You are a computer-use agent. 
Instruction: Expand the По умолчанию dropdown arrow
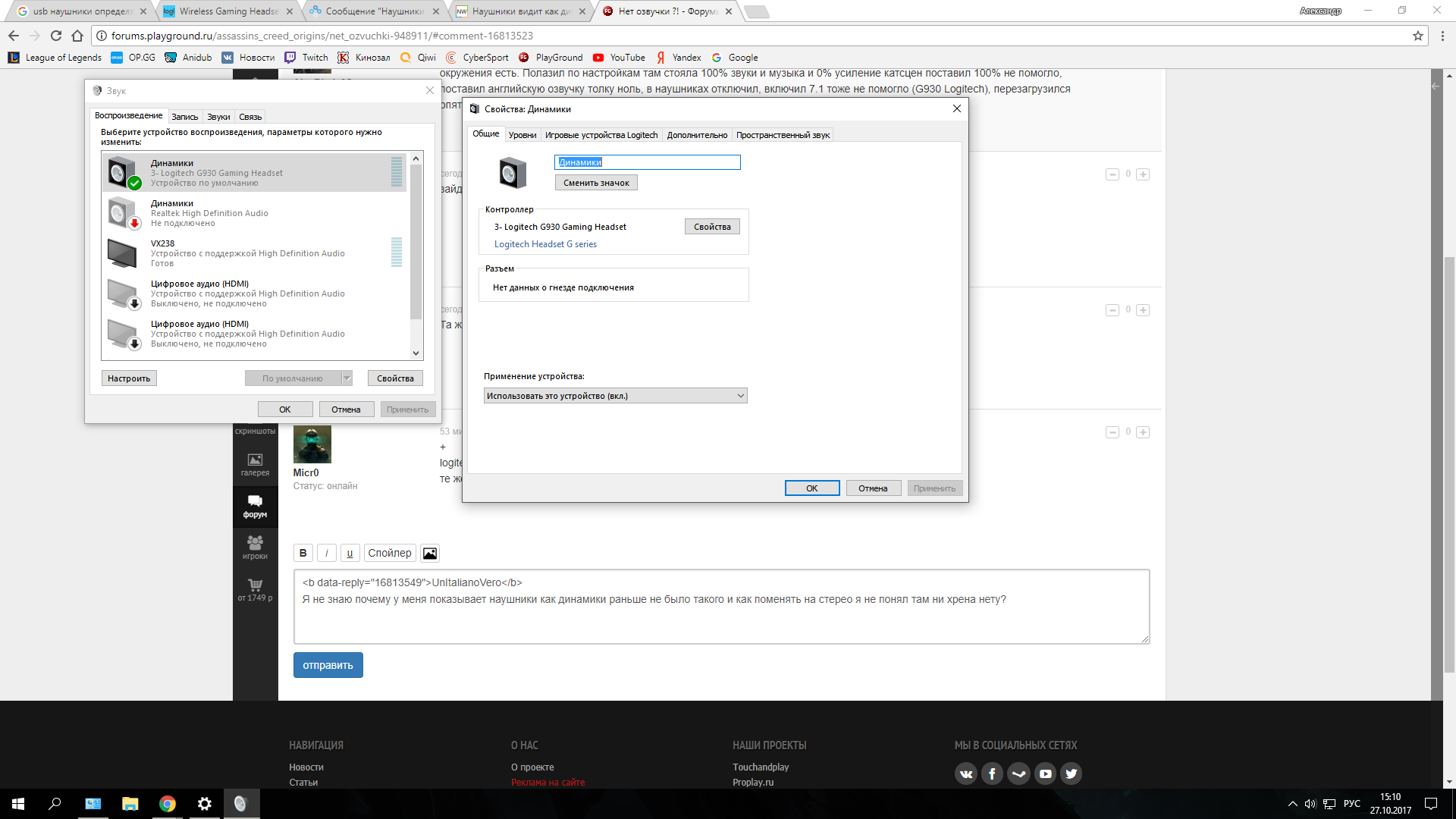tap(347, 378)
